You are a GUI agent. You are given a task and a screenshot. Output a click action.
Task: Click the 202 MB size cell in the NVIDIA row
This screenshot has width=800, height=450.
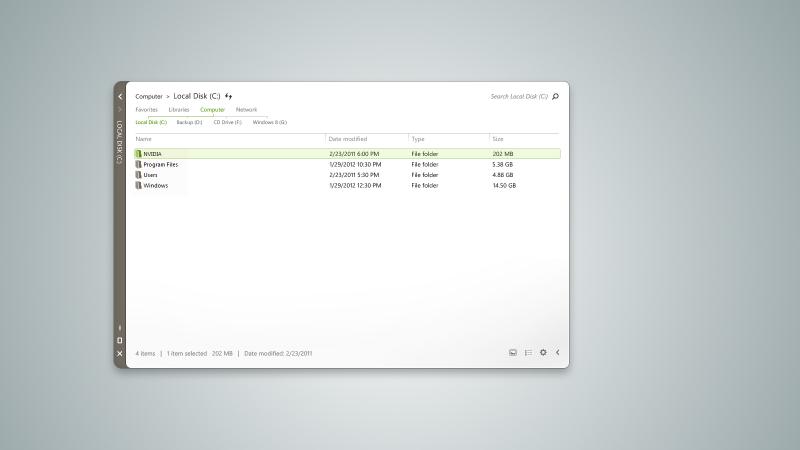(503, 154)
